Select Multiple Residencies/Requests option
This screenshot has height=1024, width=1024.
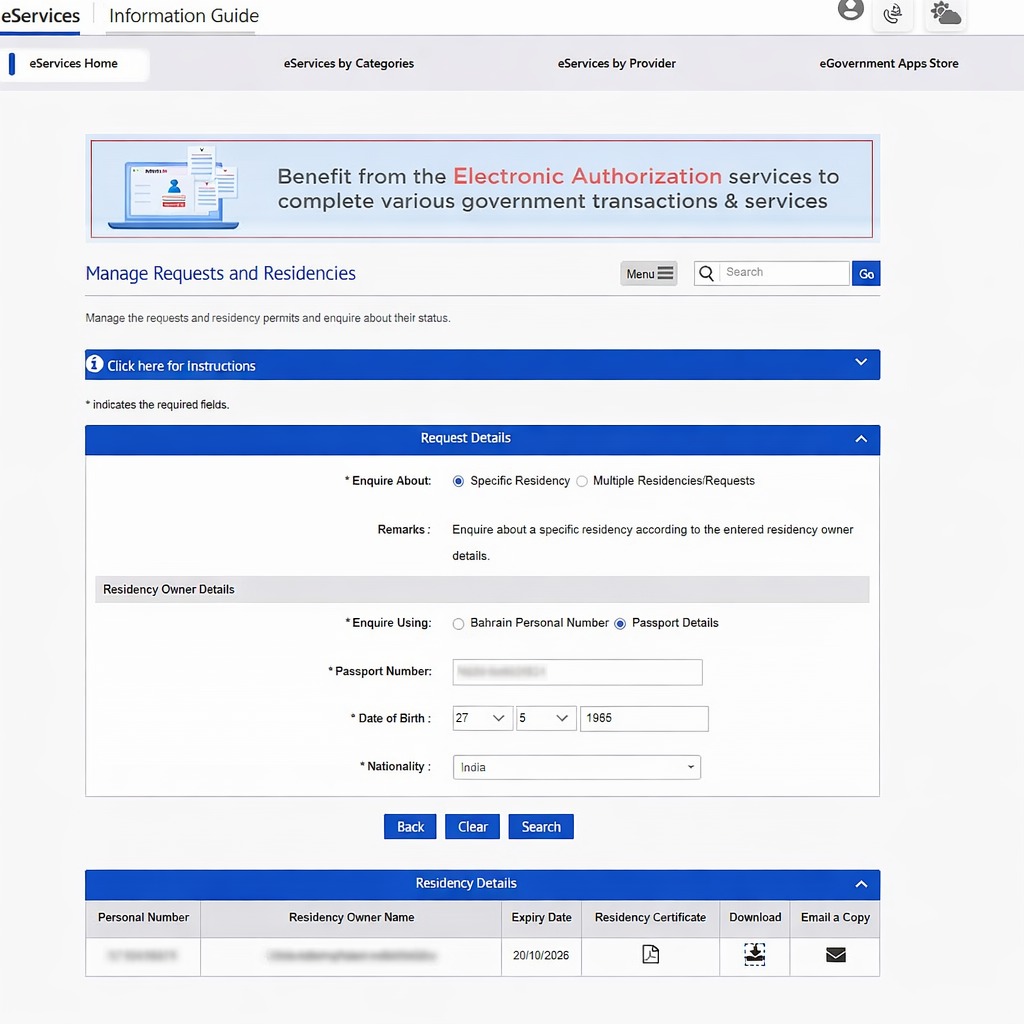click(x=582, y=481)
